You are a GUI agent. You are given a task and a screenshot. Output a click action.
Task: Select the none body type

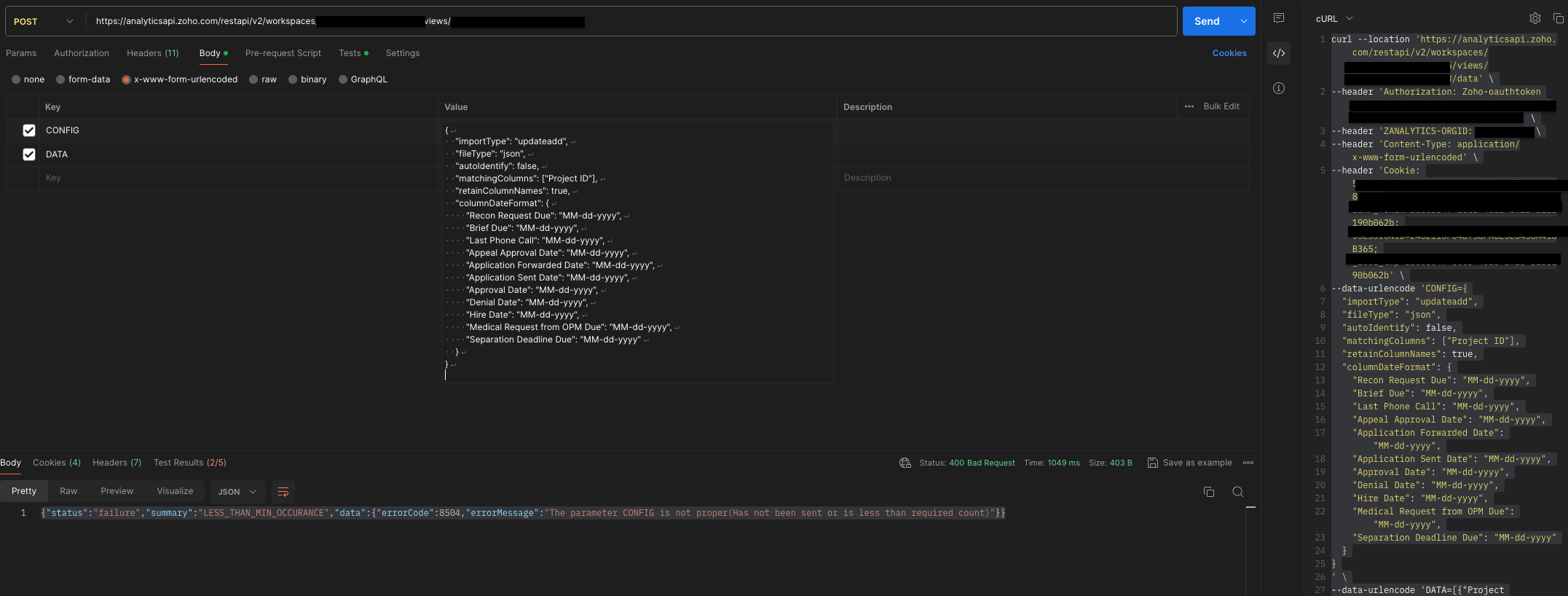coord(16,79)
